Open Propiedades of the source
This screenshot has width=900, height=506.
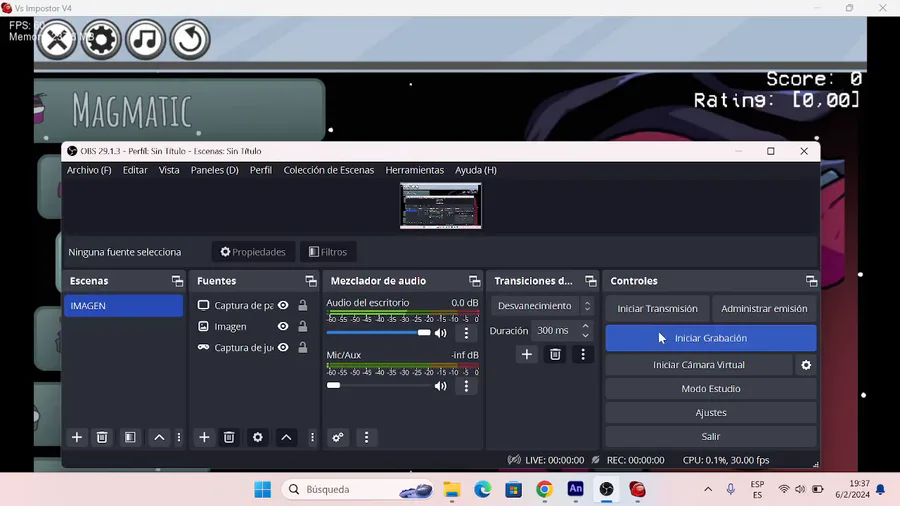tap(253, 252)
